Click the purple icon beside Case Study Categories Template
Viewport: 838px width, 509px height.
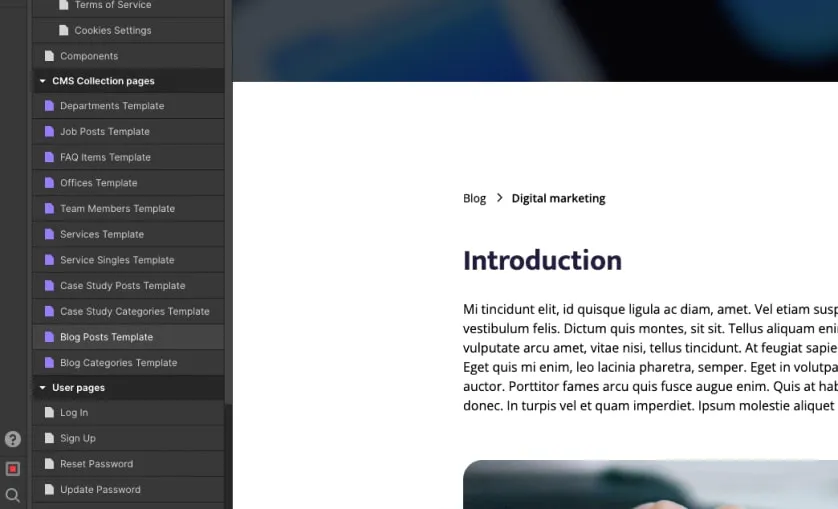click(49, 311)
